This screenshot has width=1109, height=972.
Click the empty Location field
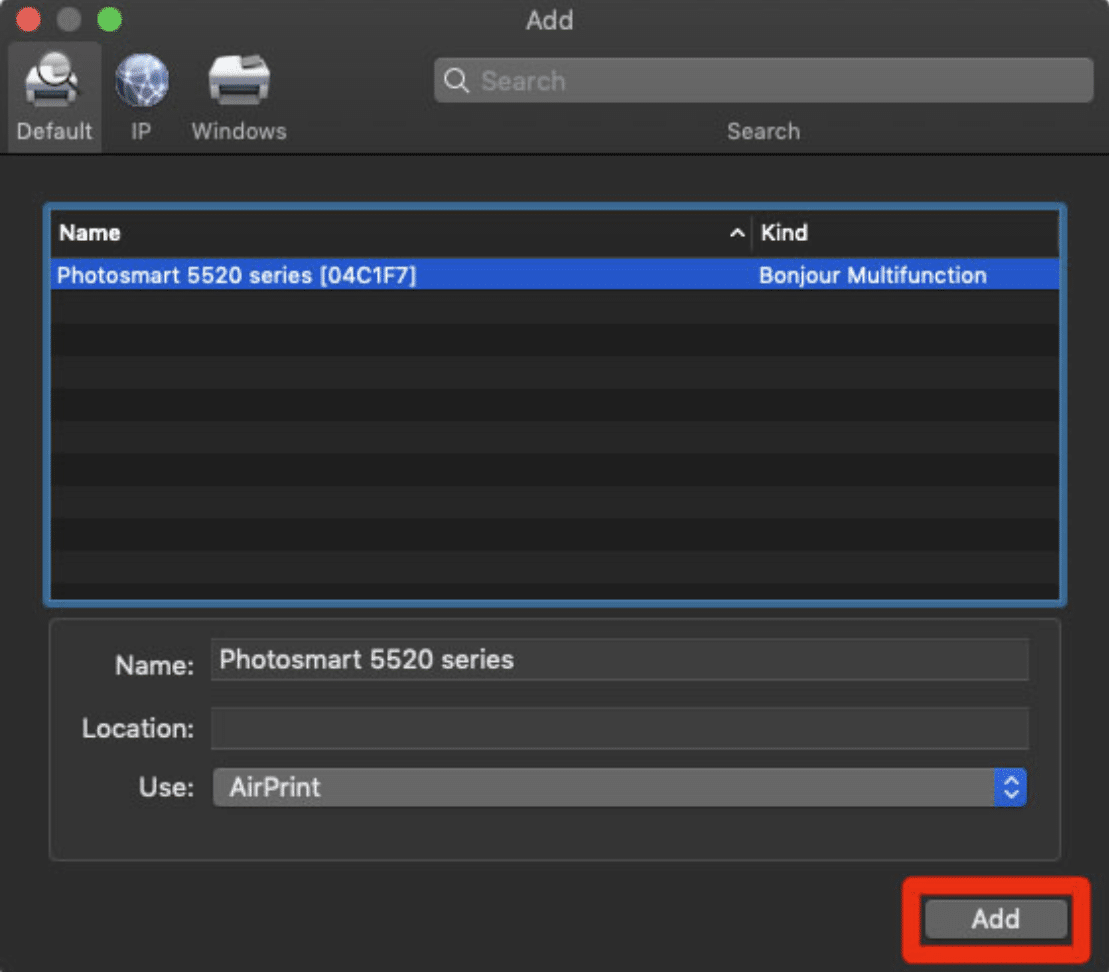click(x=620, y=728)
